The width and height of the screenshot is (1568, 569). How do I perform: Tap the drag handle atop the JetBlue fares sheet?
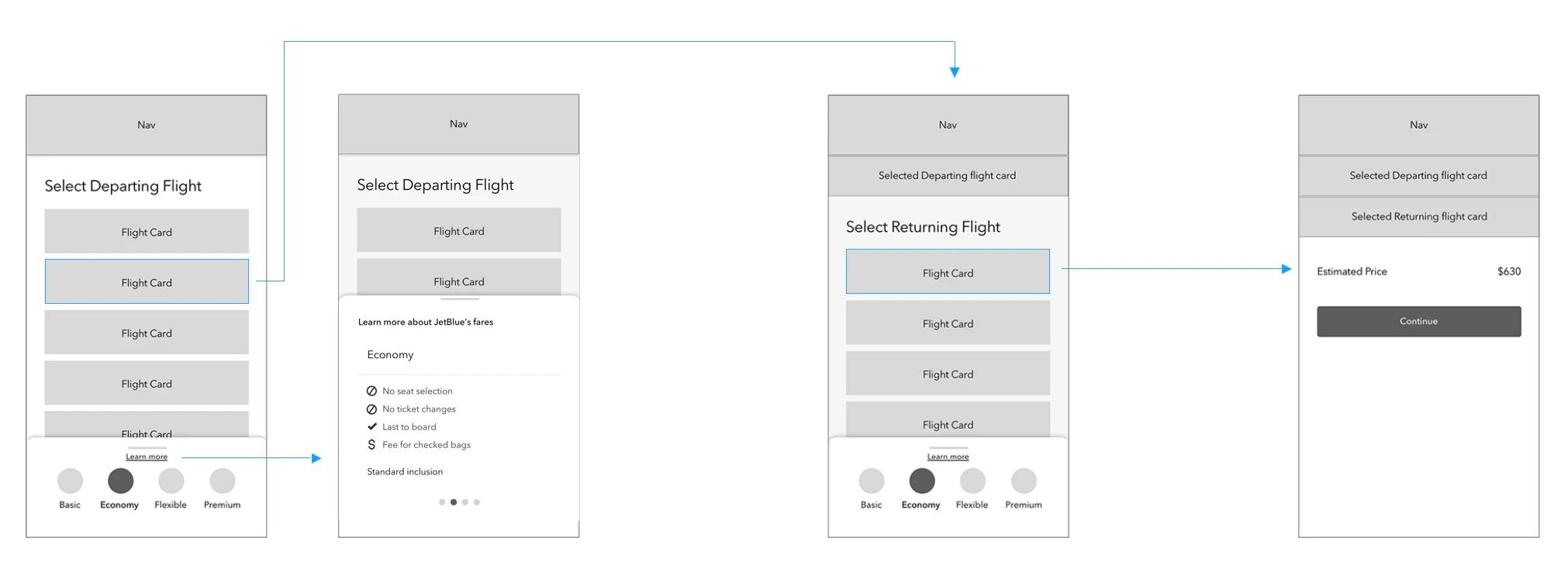click(x=459, y=299)
